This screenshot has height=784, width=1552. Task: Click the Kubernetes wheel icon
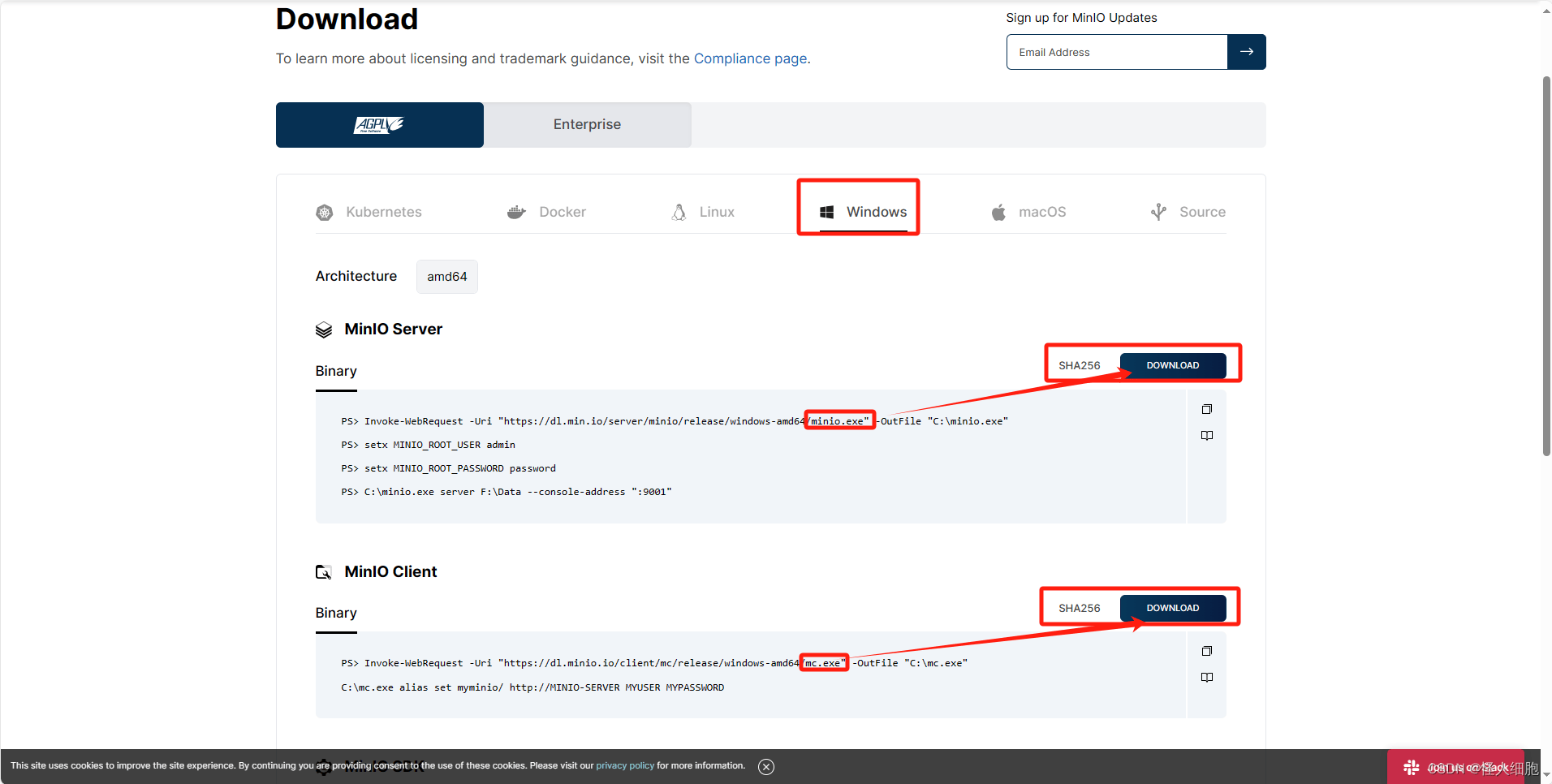pos(325,213)
